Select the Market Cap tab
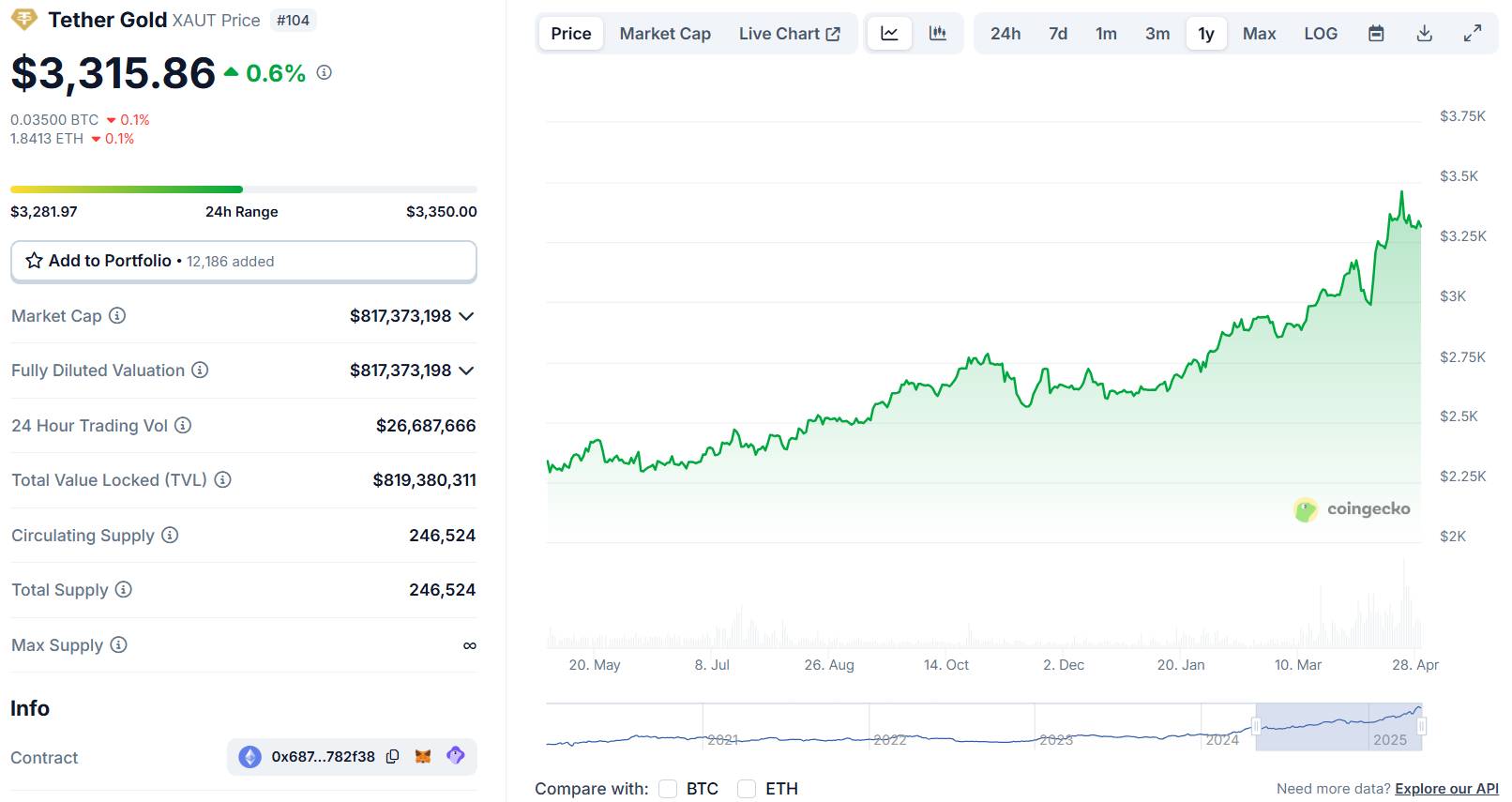This screenshot has width=1512, height=802. tap(665, 34)
